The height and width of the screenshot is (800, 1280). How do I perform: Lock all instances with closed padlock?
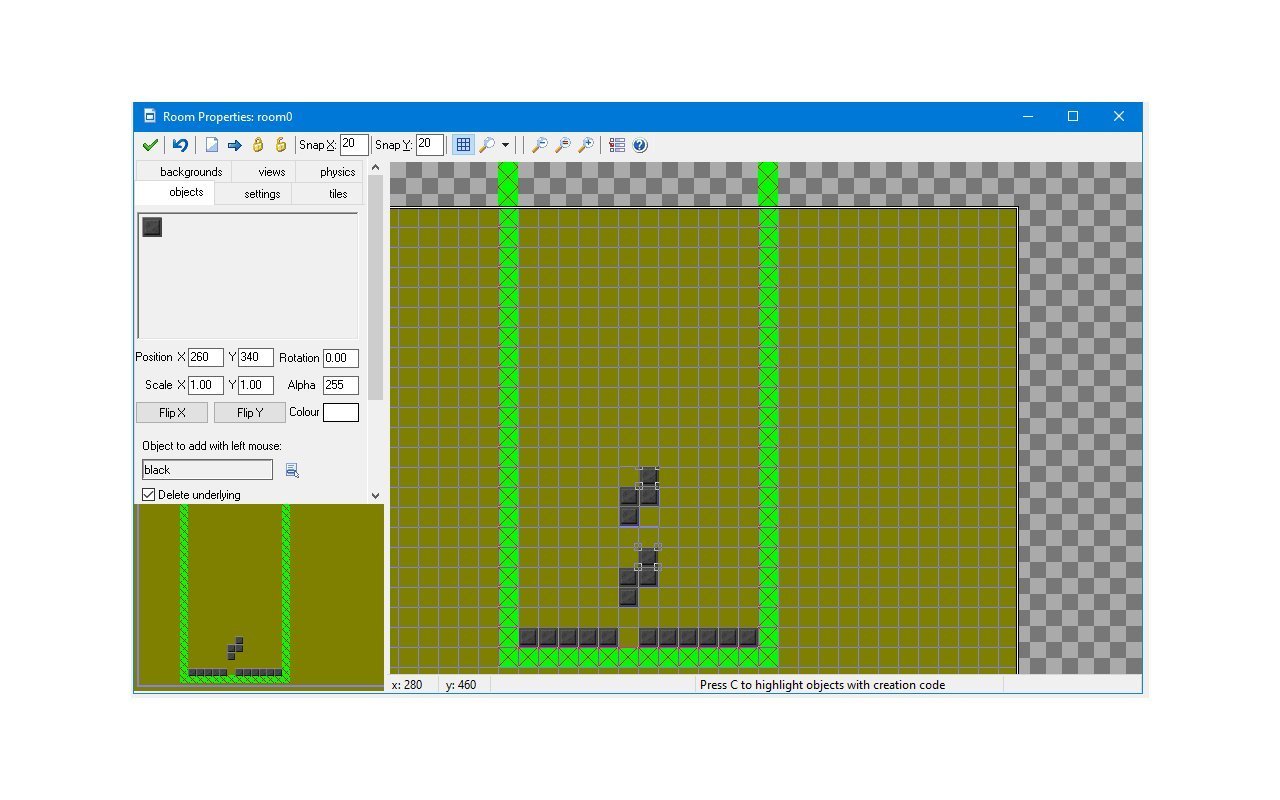point(258,145)
